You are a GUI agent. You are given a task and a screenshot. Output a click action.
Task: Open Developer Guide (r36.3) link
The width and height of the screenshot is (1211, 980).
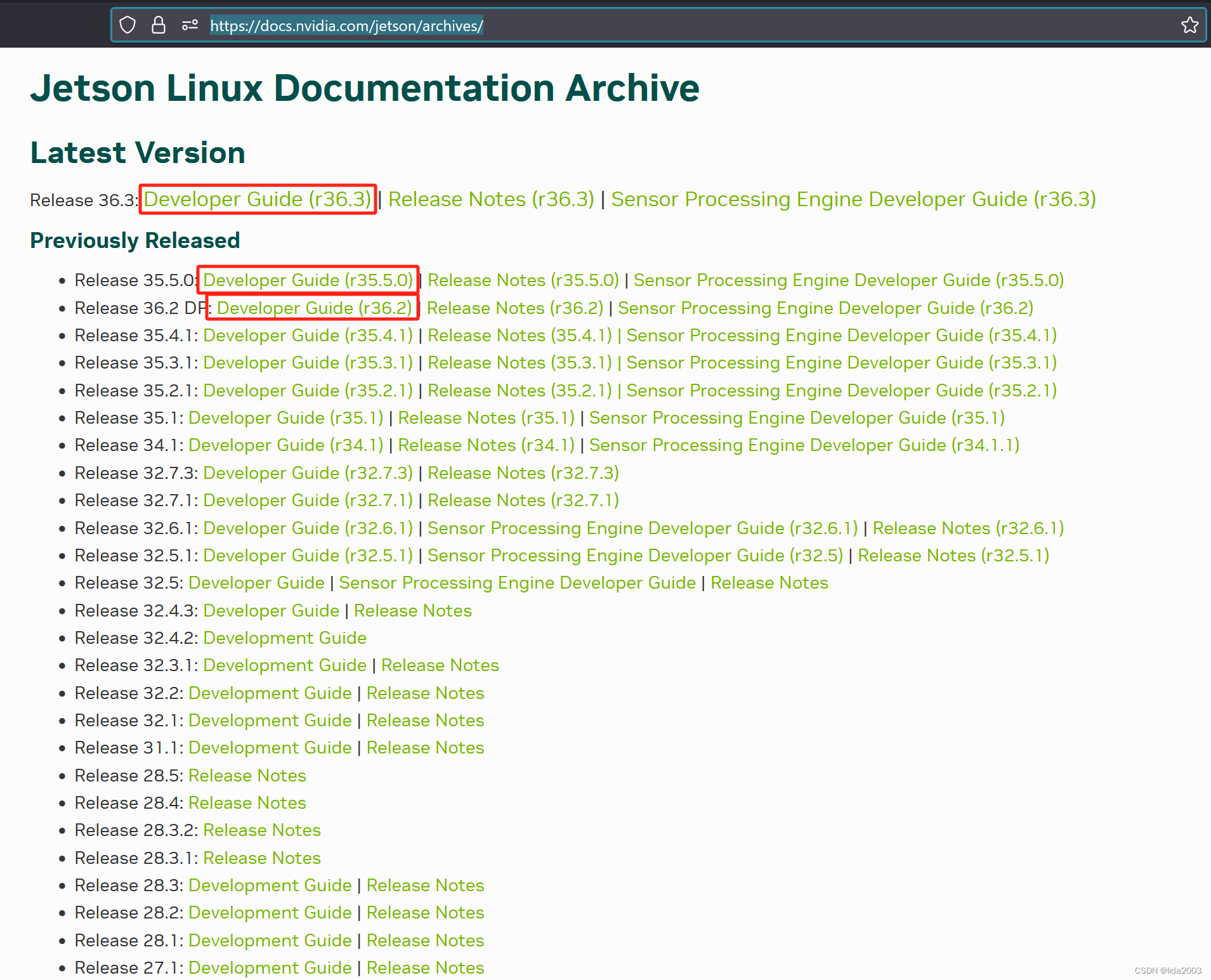258,199
